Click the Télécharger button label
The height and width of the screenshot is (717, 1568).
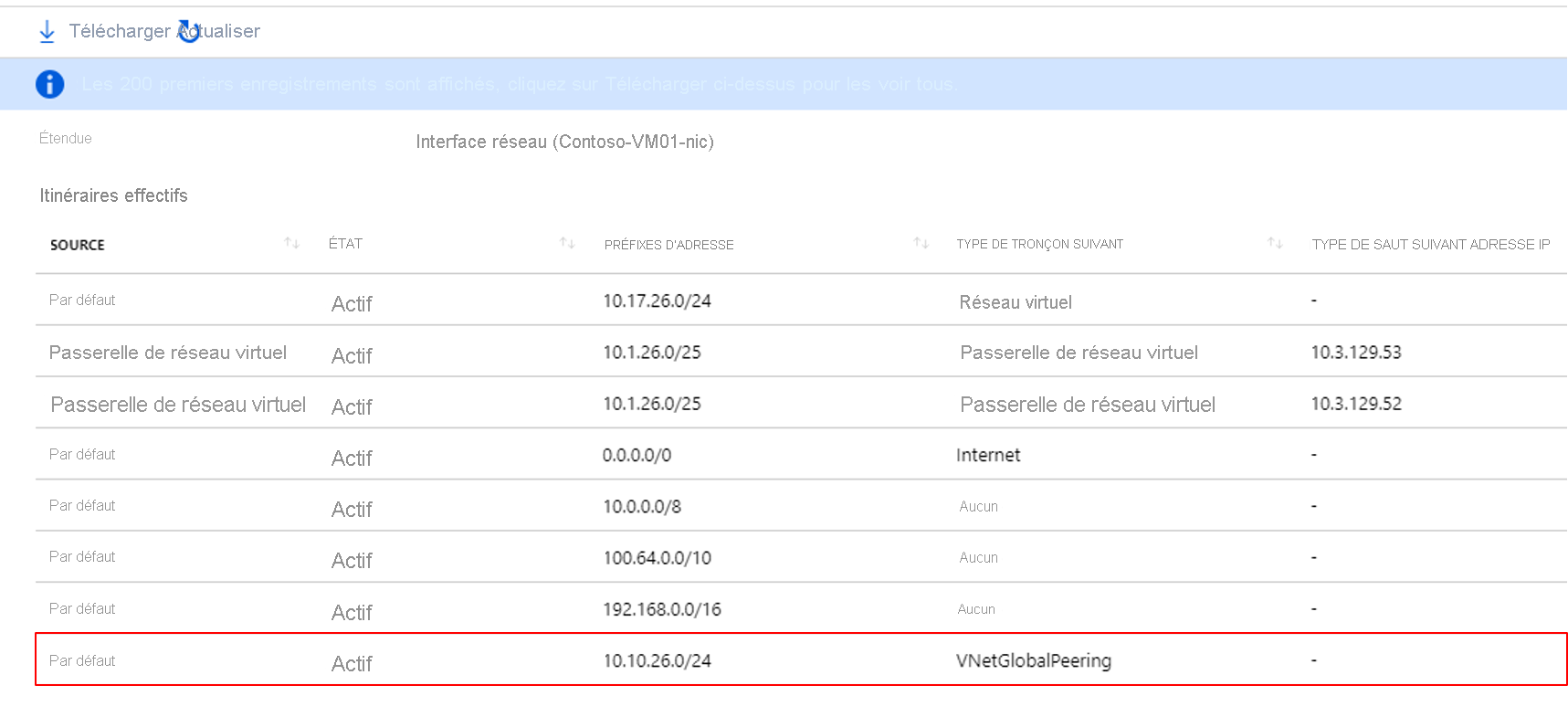120,31
